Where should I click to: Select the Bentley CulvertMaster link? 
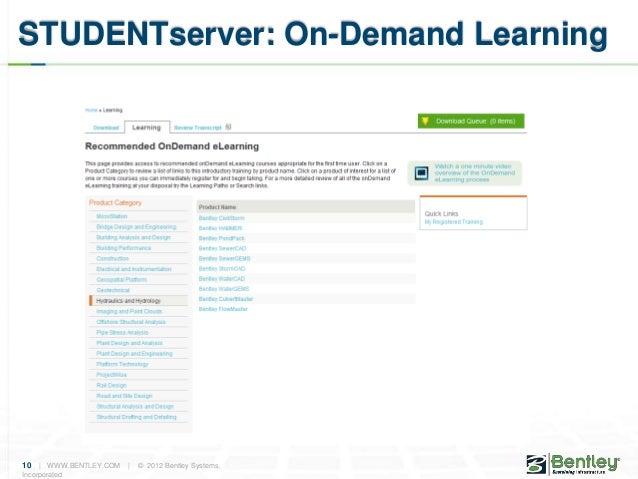[226, 299]
